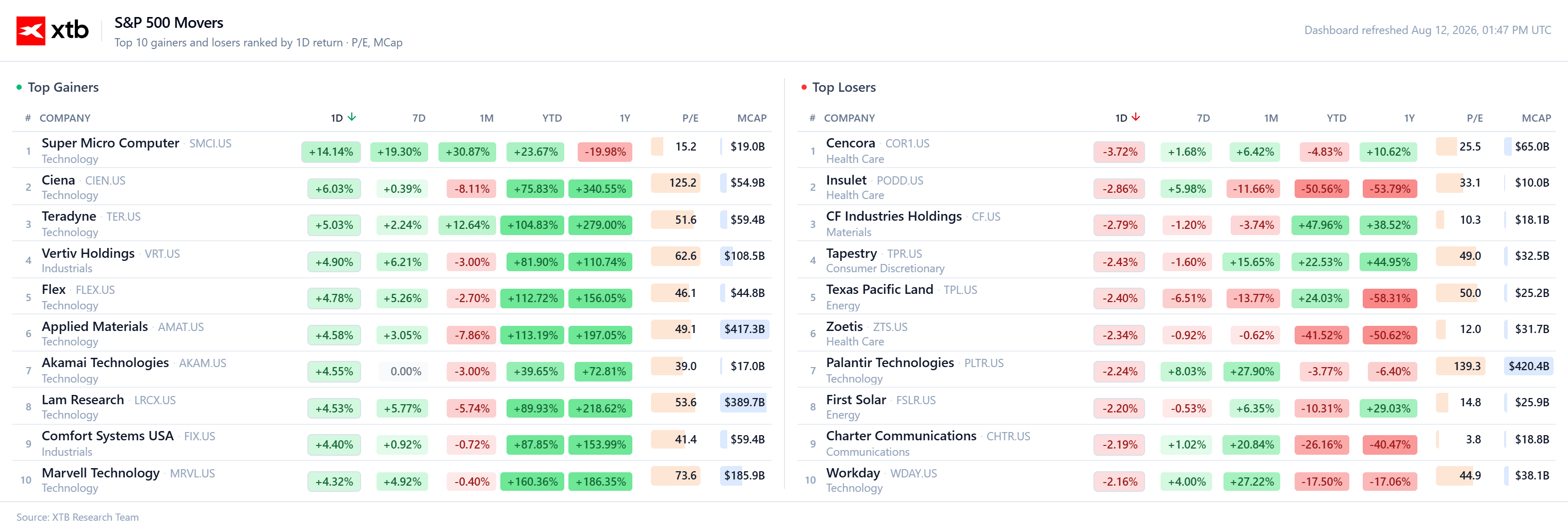Open Super Micro Computer company link
The width and height of the screenshot is (1568, 530).
(x=110, y=143)
